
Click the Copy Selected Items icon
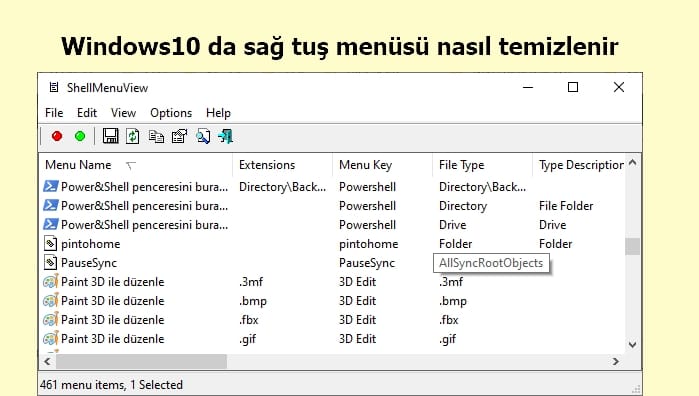click(x=156, y=136)
